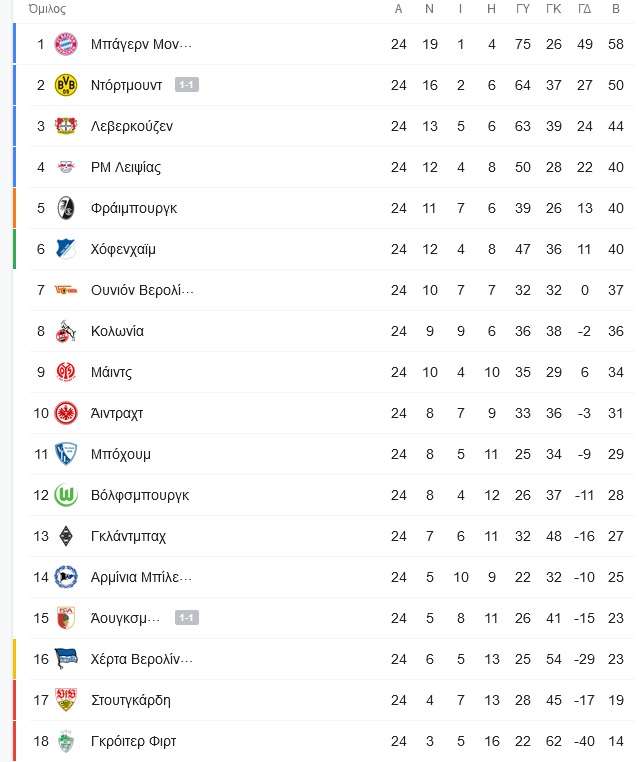The height and width of the screenshot is (762, 639).
Task: Open the 1-1 live score badge next to Ντόρτμουντ
Action: pos(187,85)
